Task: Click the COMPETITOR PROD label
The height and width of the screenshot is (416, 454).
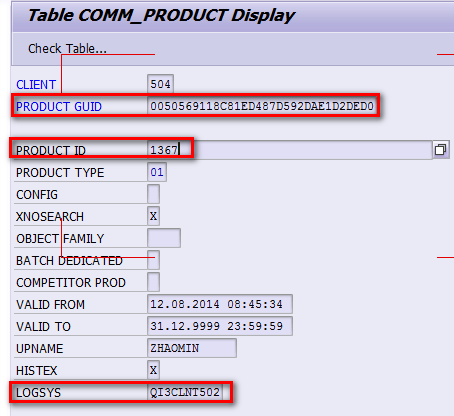Action: point(71,283)
